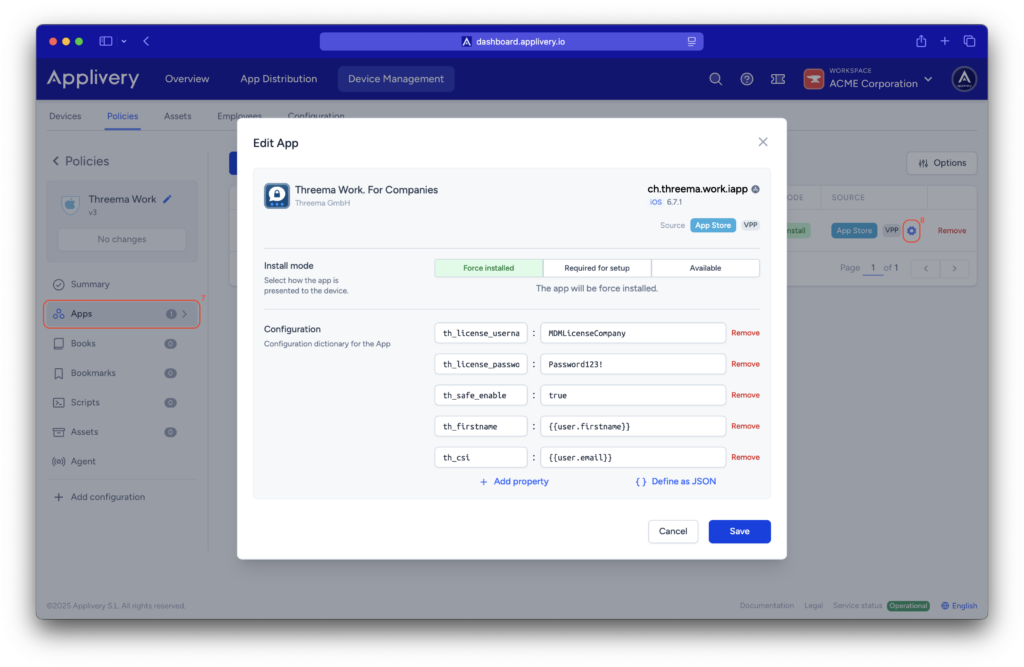Image resolution: width=1024 pixels, height=667 pixels.
Task: Remove the th_license_password property
Action: pos(745,364)
